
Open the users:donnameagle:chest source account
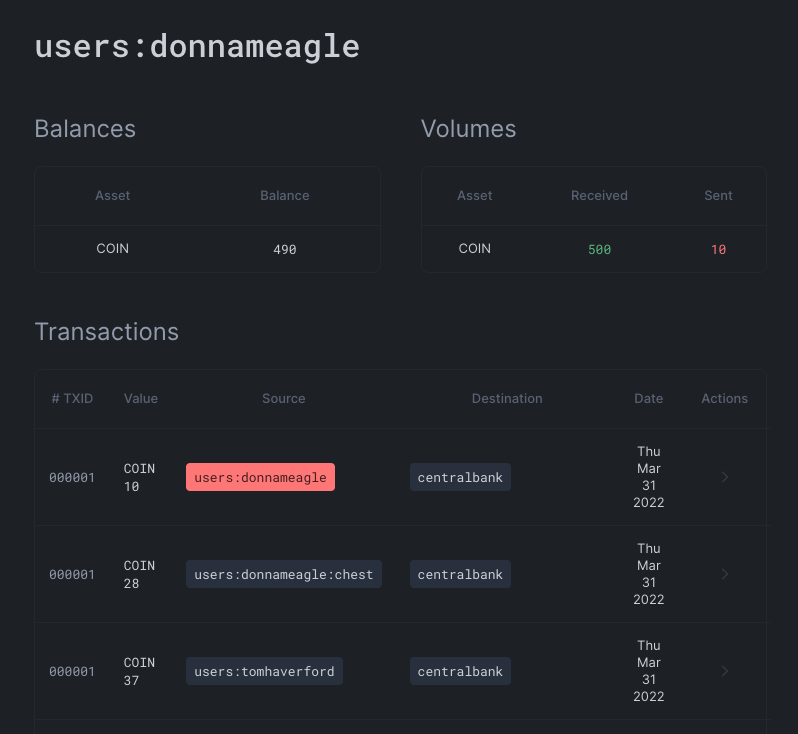coord(283,575)
